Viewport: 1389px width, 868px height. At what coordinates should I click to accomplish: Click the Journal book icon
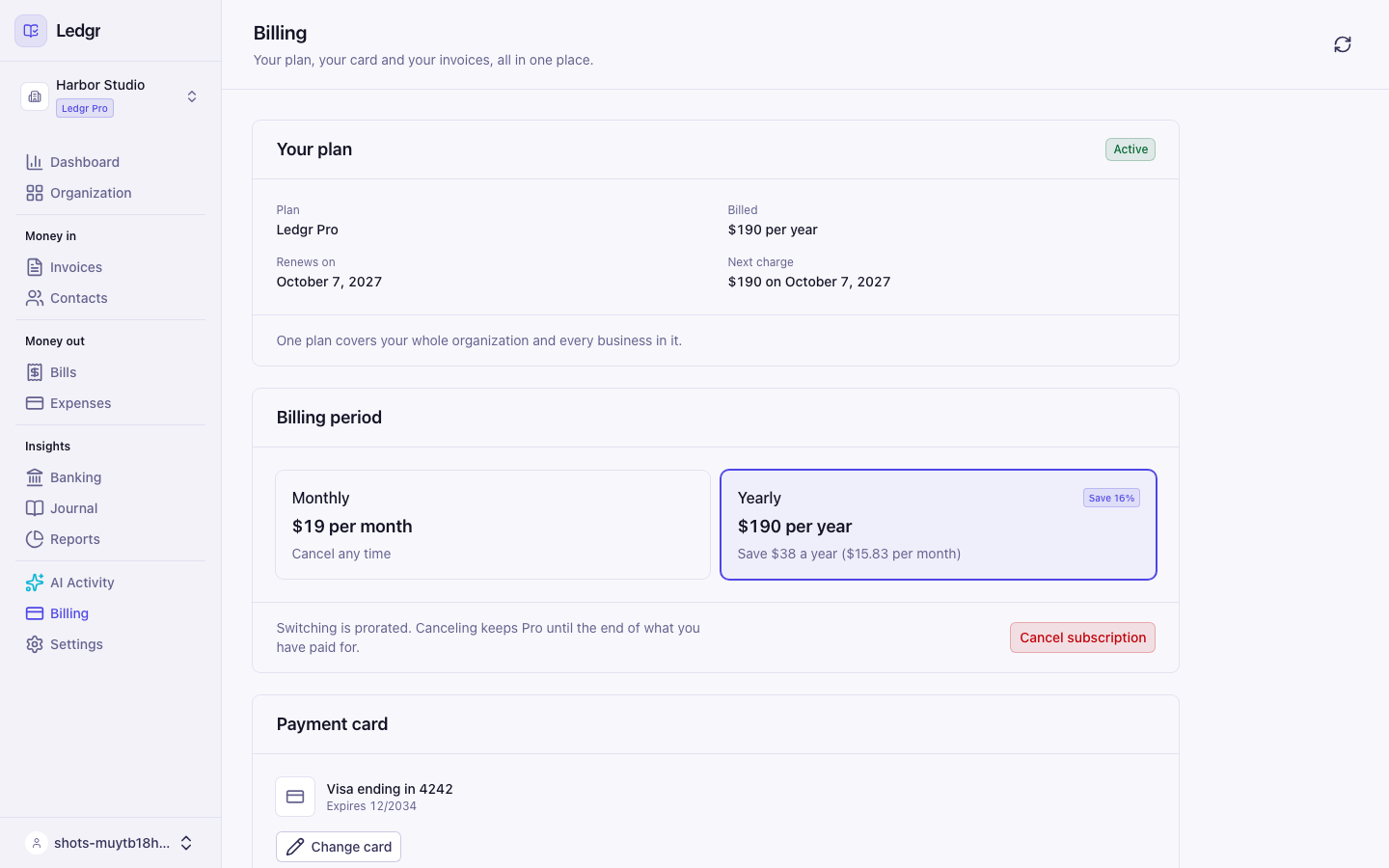click(35, 508)
